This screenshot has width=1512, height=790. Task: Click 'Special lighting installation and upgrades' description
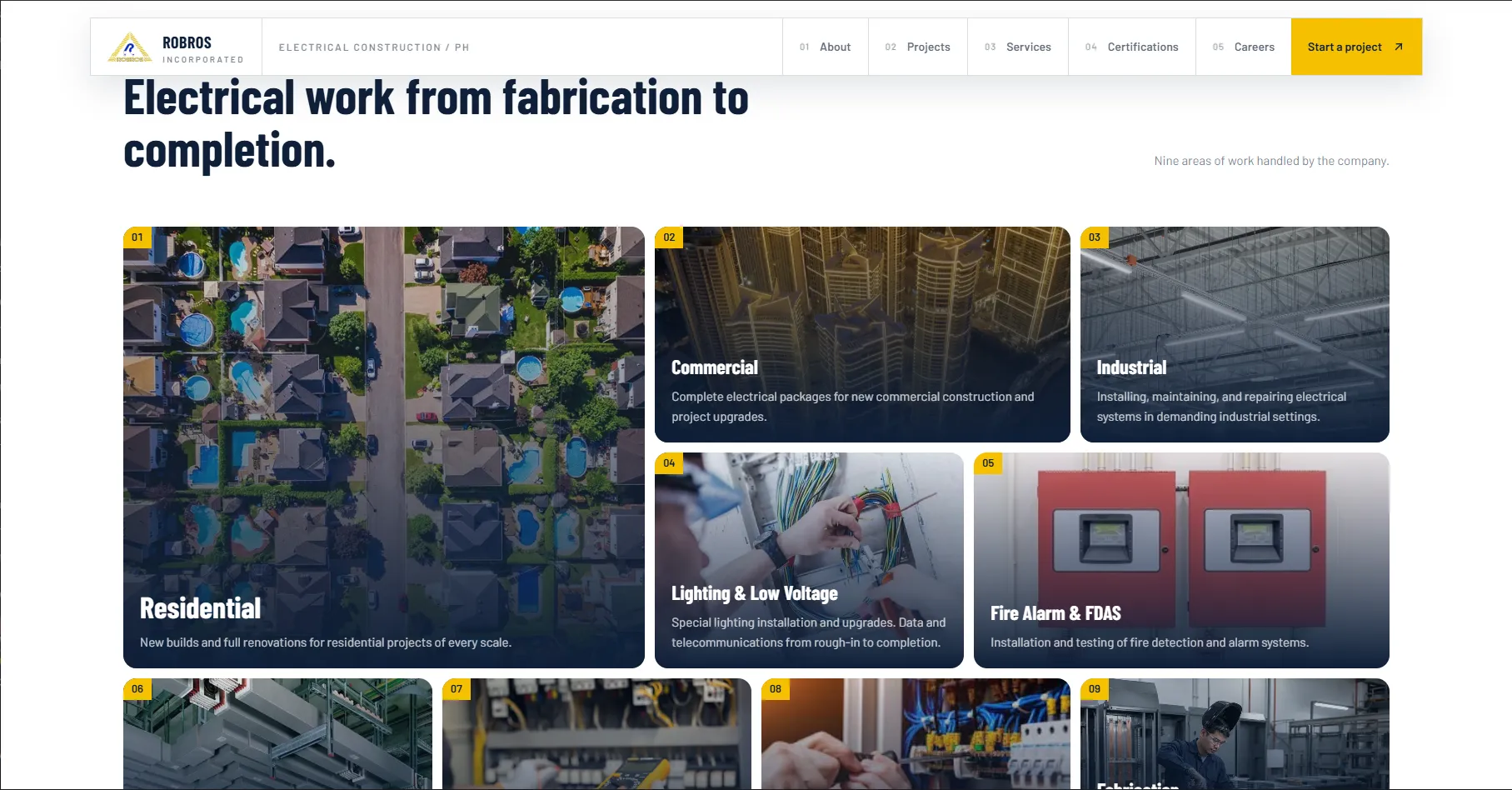(x=808, y=632)
